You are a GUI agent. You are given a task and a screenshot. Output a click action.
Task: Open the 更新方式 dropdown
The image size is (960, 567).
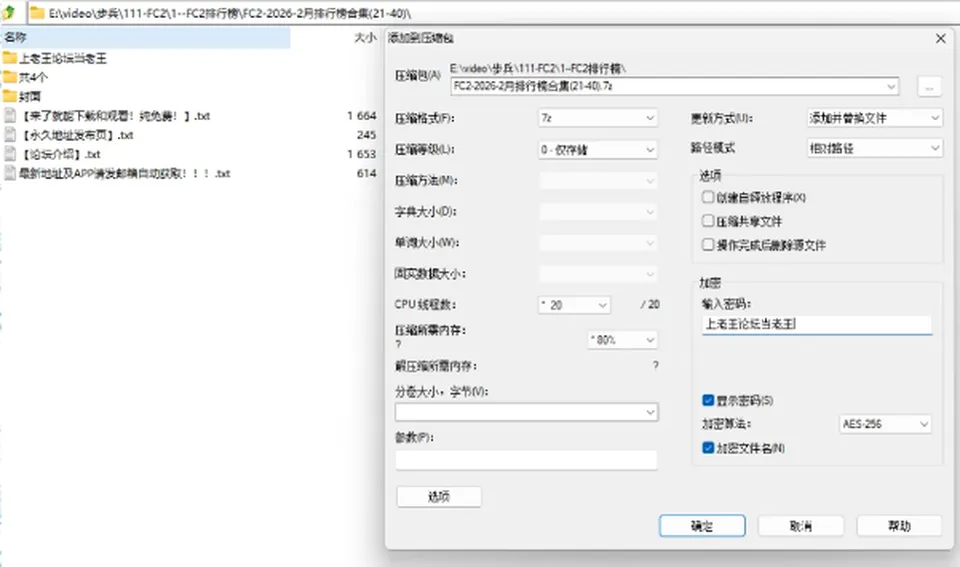click(x=874, y=118)
